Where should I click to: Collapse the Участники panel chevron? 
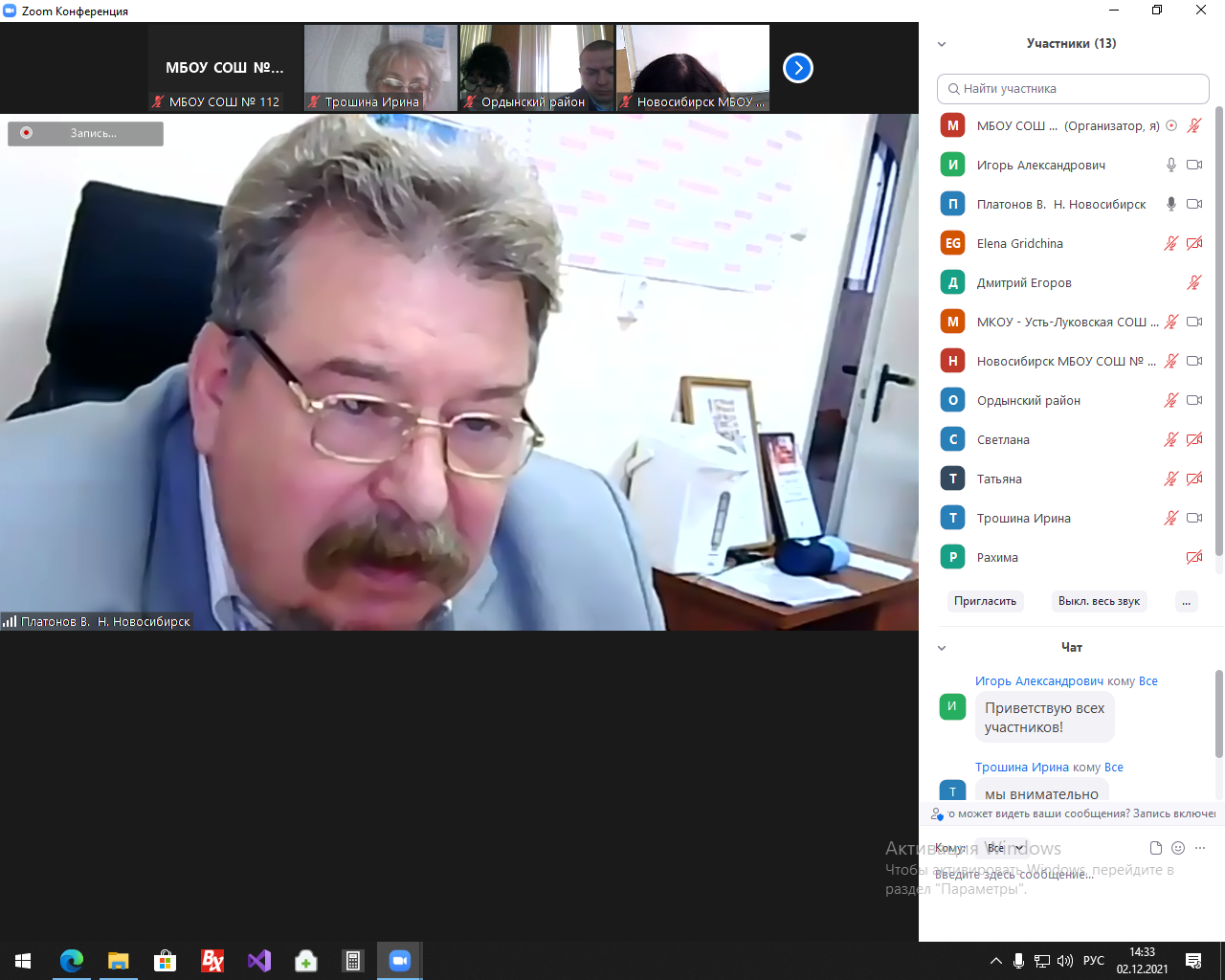tap(942, 44)
